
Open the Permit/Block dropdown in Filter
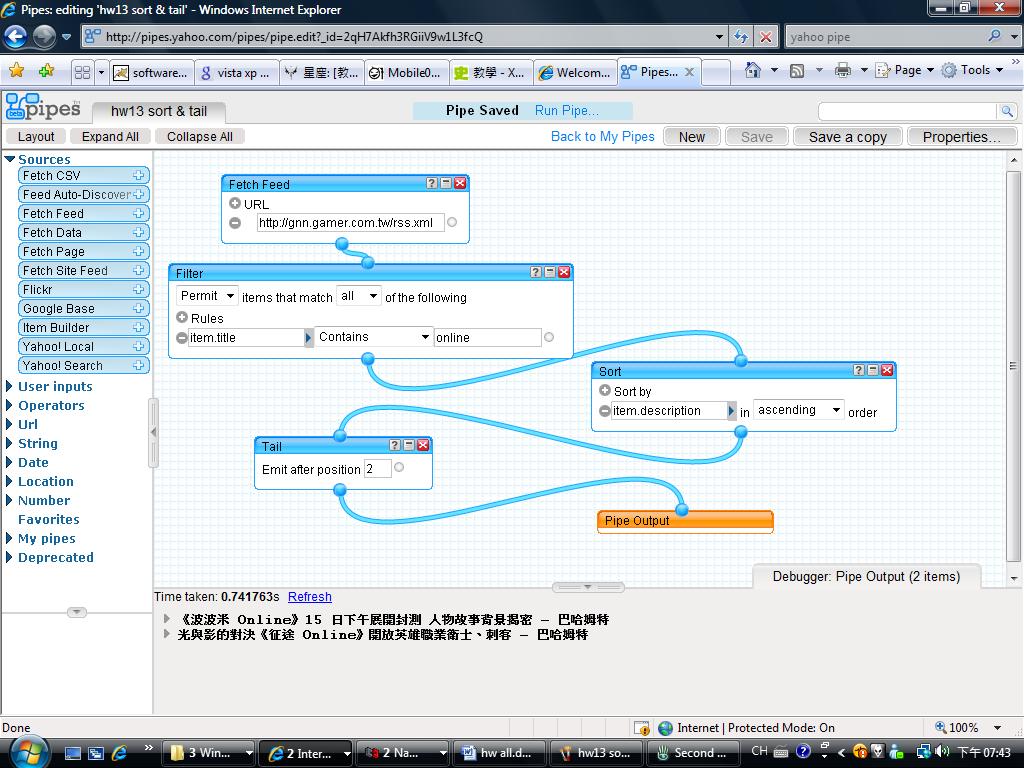[x=207, y=296]
